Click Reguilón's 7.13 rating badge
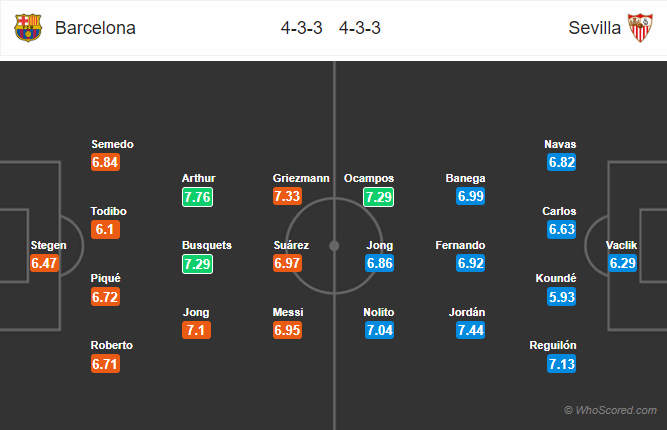 [562, 364]
